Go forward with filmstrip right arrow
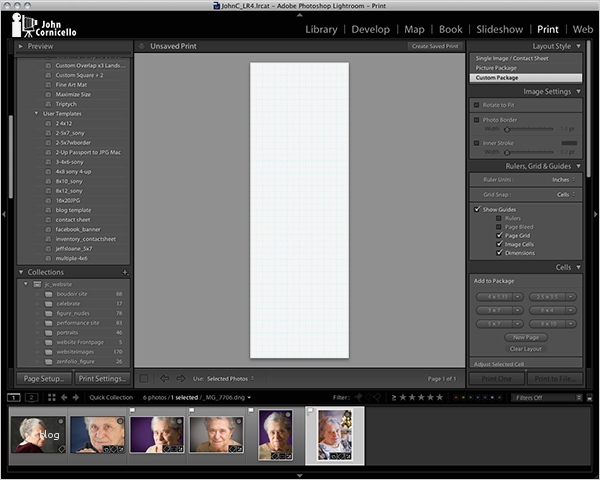 pyautogui.click(x=76, y=398)
